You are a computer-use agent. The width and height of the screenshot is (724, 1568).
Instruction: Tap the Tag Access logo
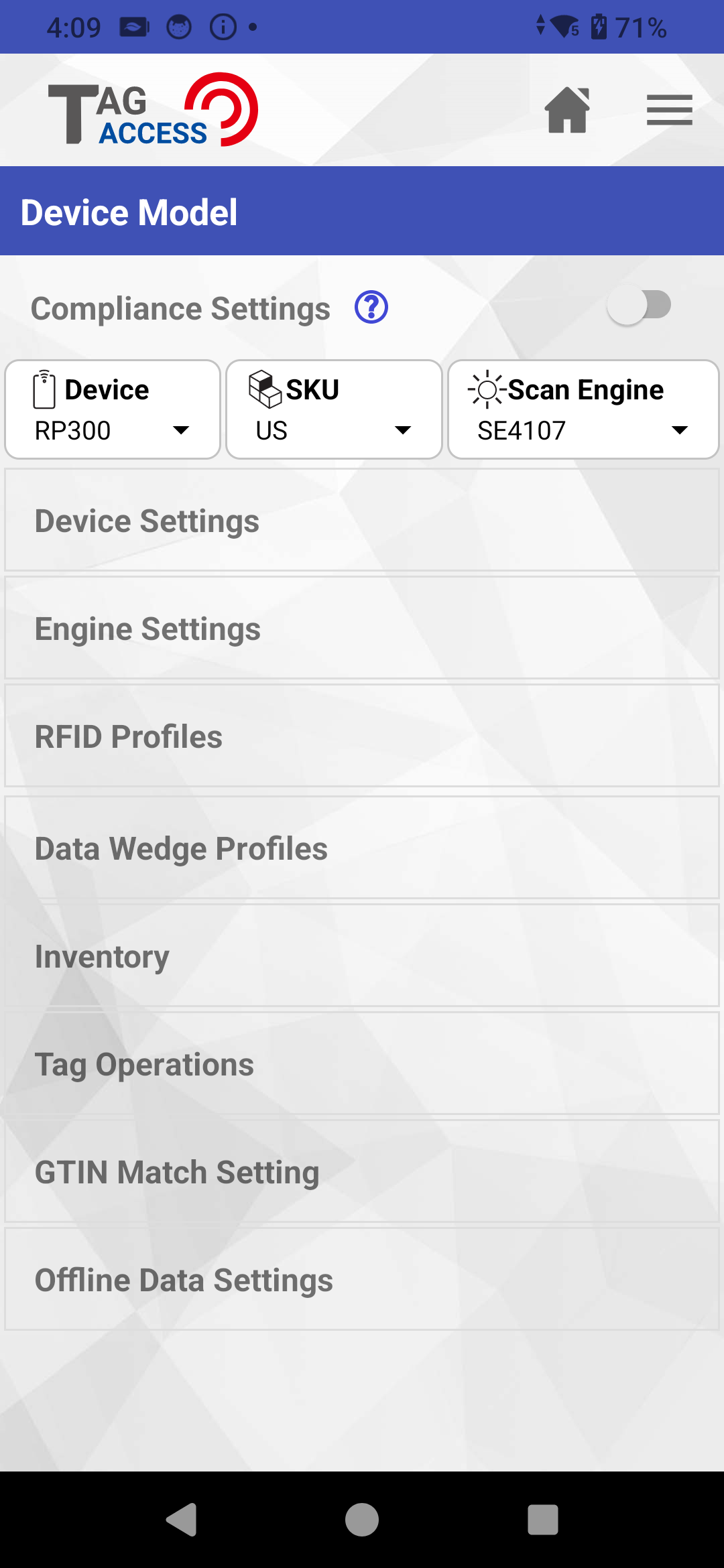click(x=153, y=111)
